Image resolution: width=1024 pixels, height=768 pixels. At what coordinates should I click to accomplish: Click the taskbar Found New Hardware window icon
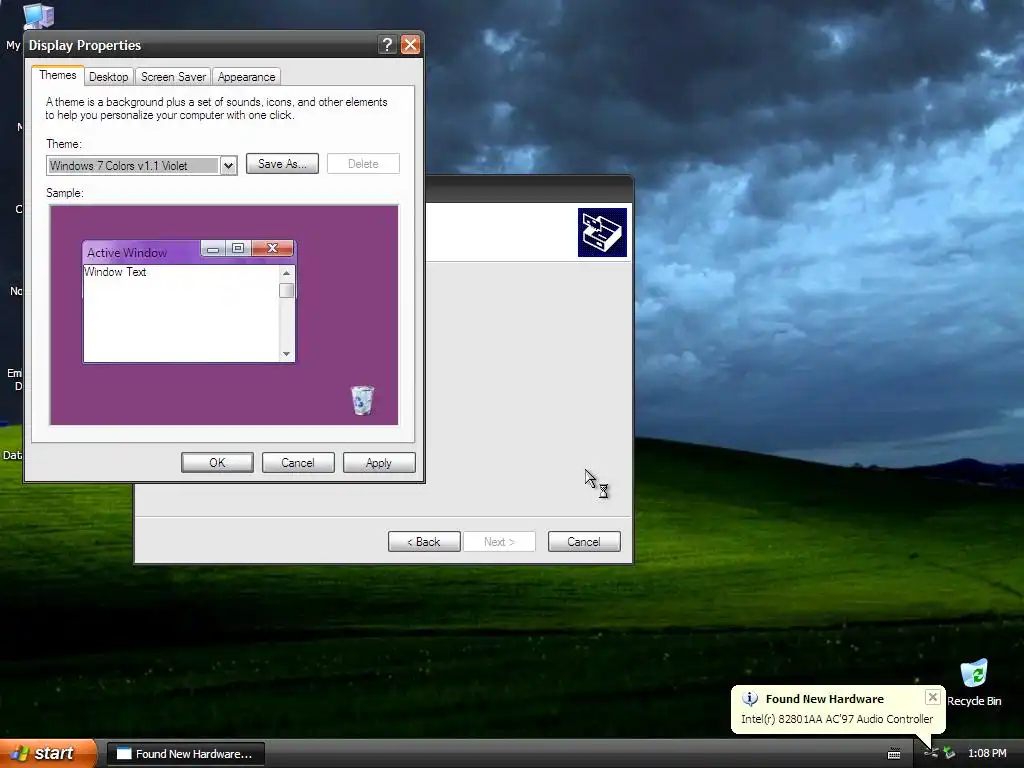(x=124, y=754)
